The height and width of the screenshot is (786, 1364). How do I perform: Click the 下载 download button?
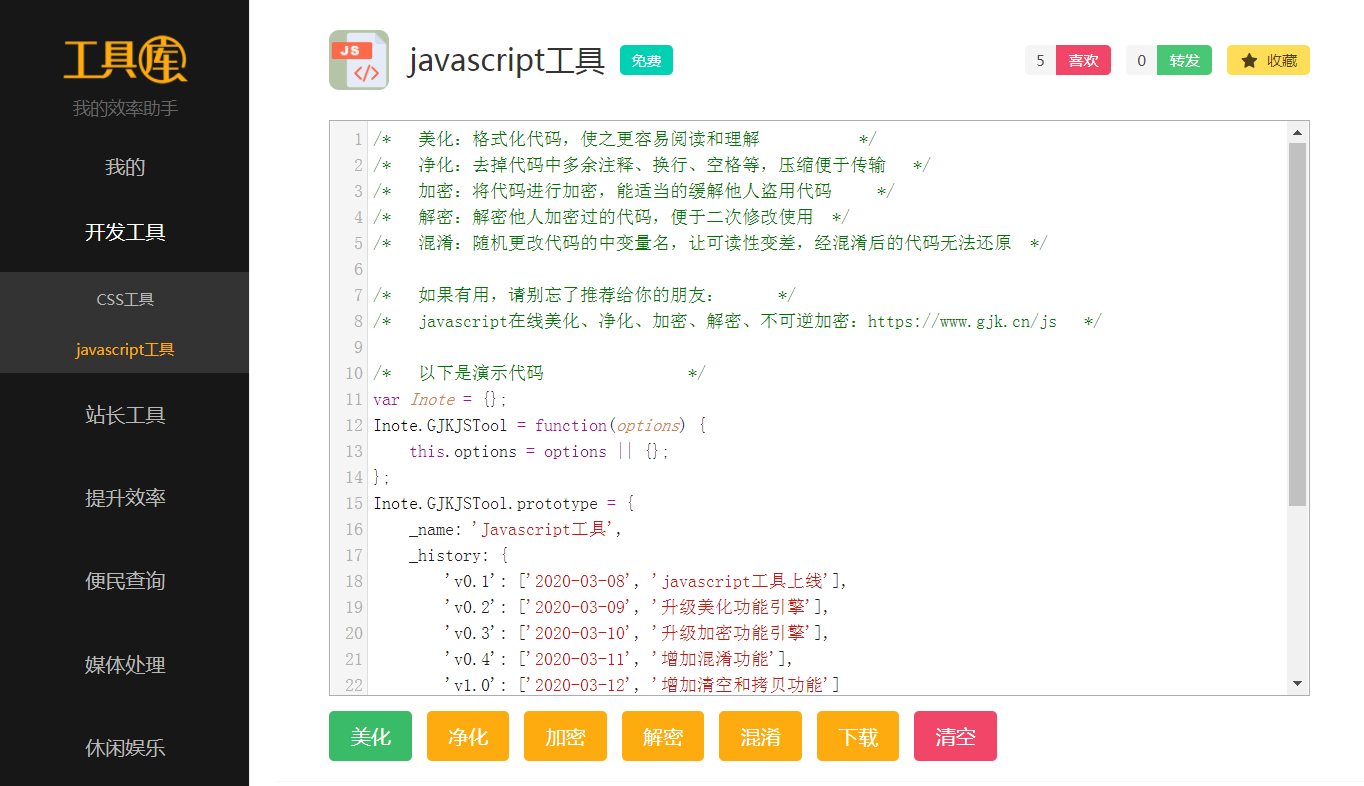pyautogui.click(x=857, y=737)
